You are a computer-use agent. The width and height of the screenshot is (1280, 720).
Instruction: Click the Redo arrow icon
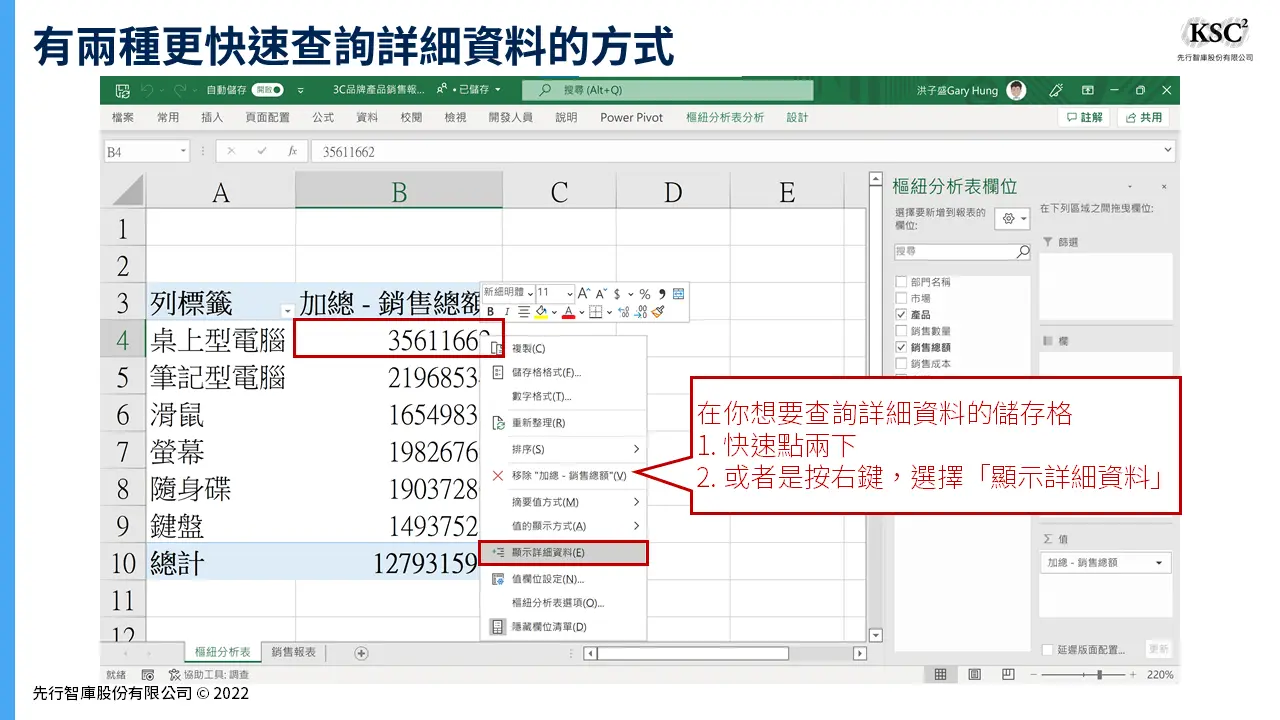point(180,90)
